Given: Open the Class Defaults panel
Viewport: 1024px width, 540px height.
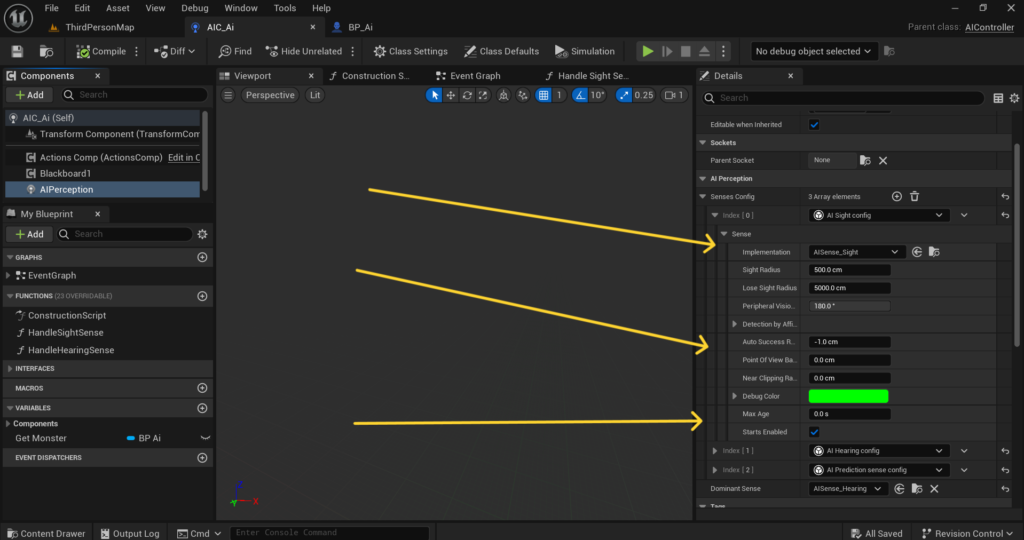Looking at the screenshot, I should point(501,51).
